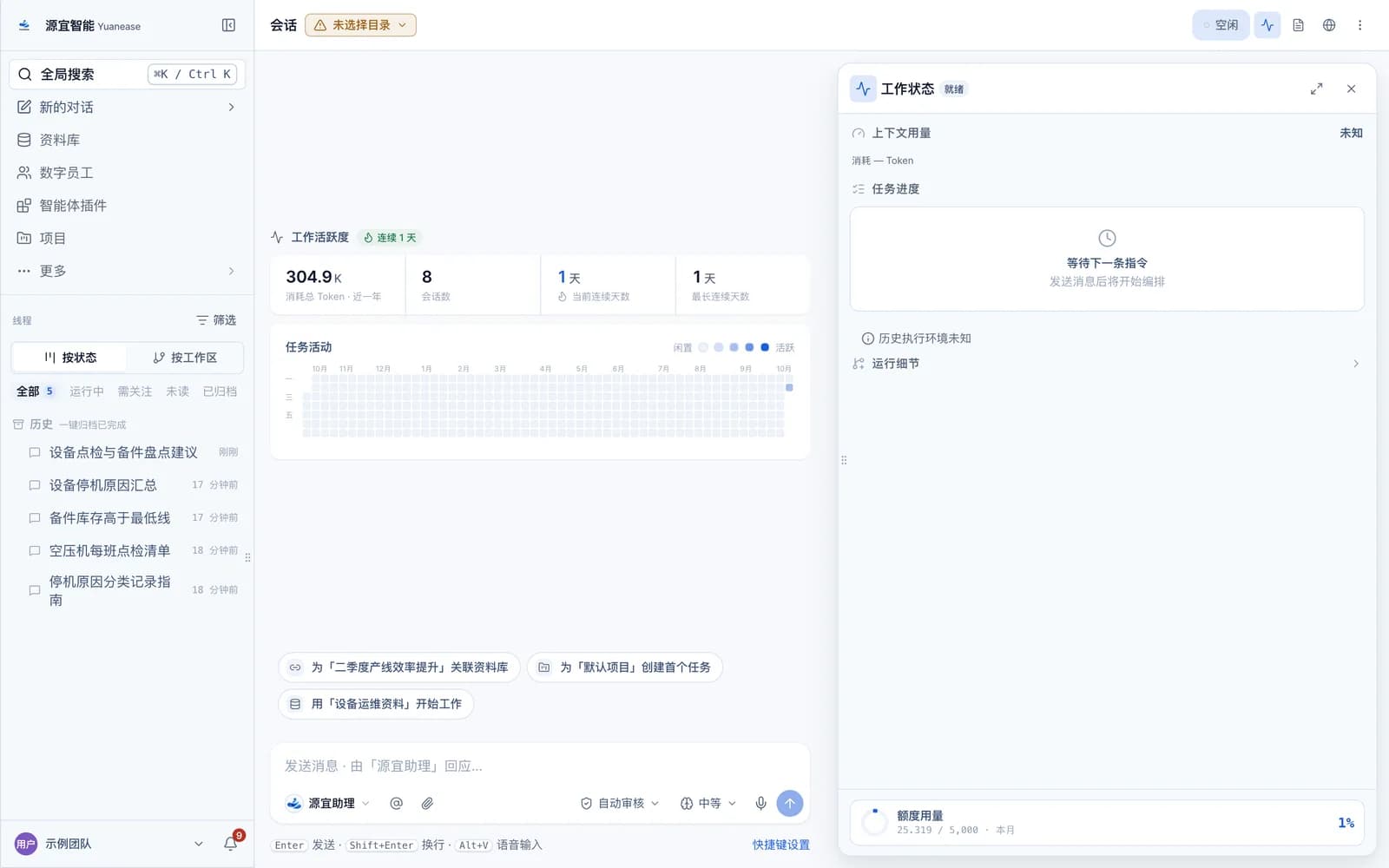Click the 上下文用量 gauge icon

click(x=859, y=134)
